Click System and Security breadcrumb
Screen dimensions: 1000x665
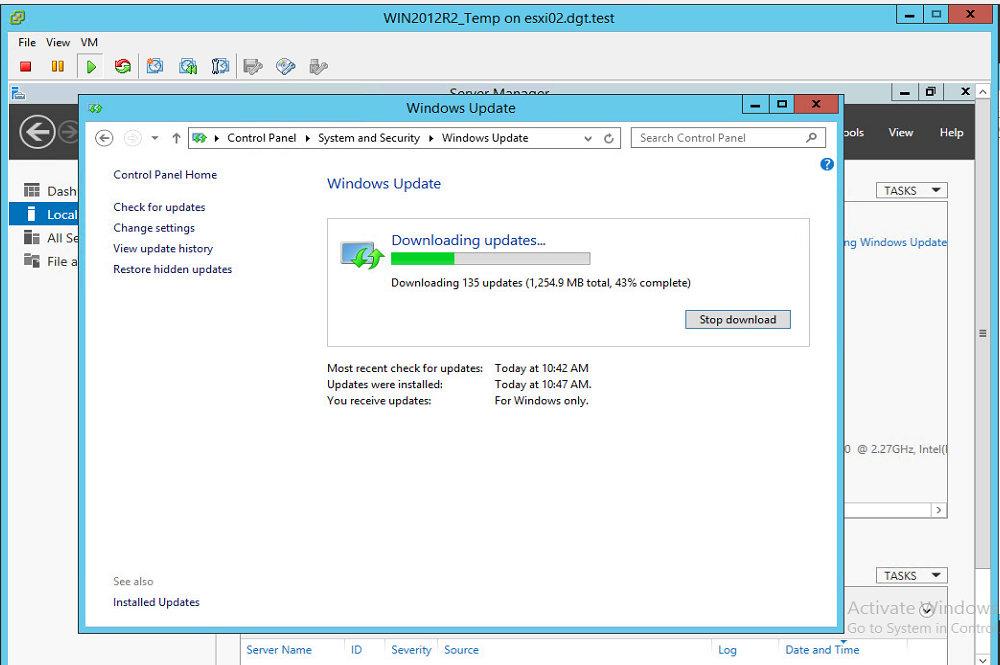(369, 138)
